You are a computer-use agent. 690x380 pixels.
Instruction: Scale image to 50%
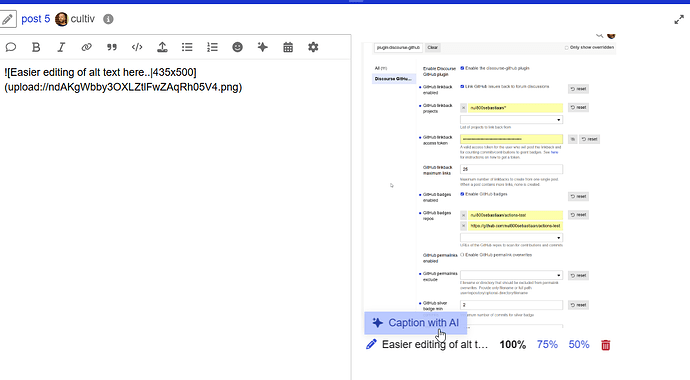coord(579,344)
